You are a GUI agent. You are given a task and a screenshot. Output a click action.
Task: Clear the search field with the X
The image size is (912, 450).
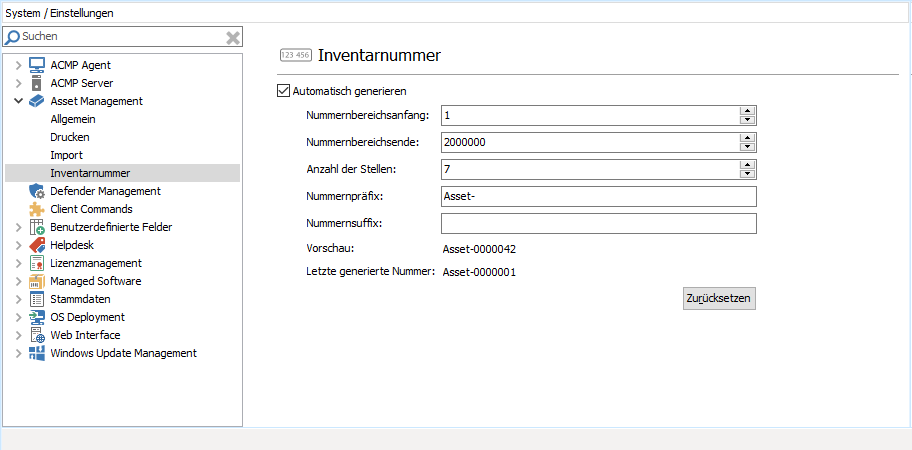coord(233,38)
